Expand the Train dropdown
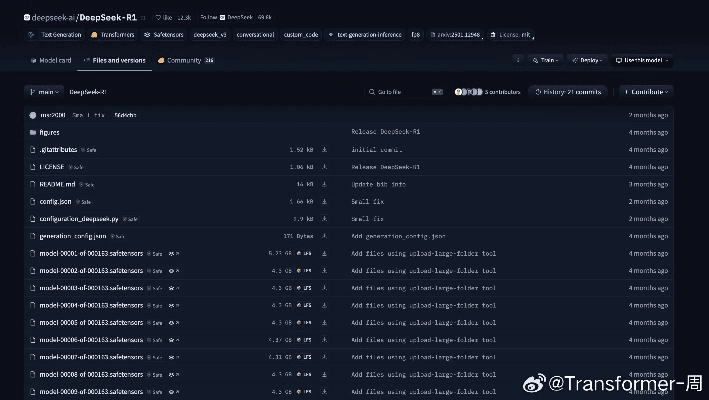This screenshot has width=709, height=400. pyautogui.click(x=546, y=60)
